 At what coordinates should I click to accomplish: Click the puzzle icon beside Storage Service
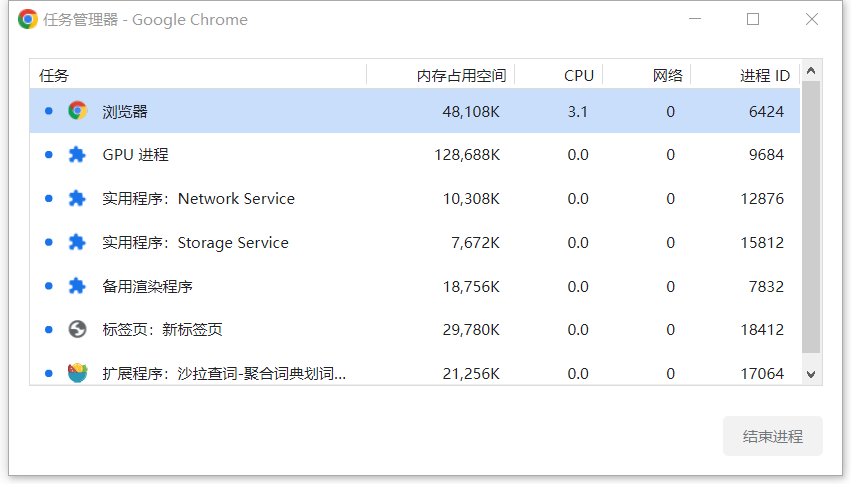click(x=77, y=242)
